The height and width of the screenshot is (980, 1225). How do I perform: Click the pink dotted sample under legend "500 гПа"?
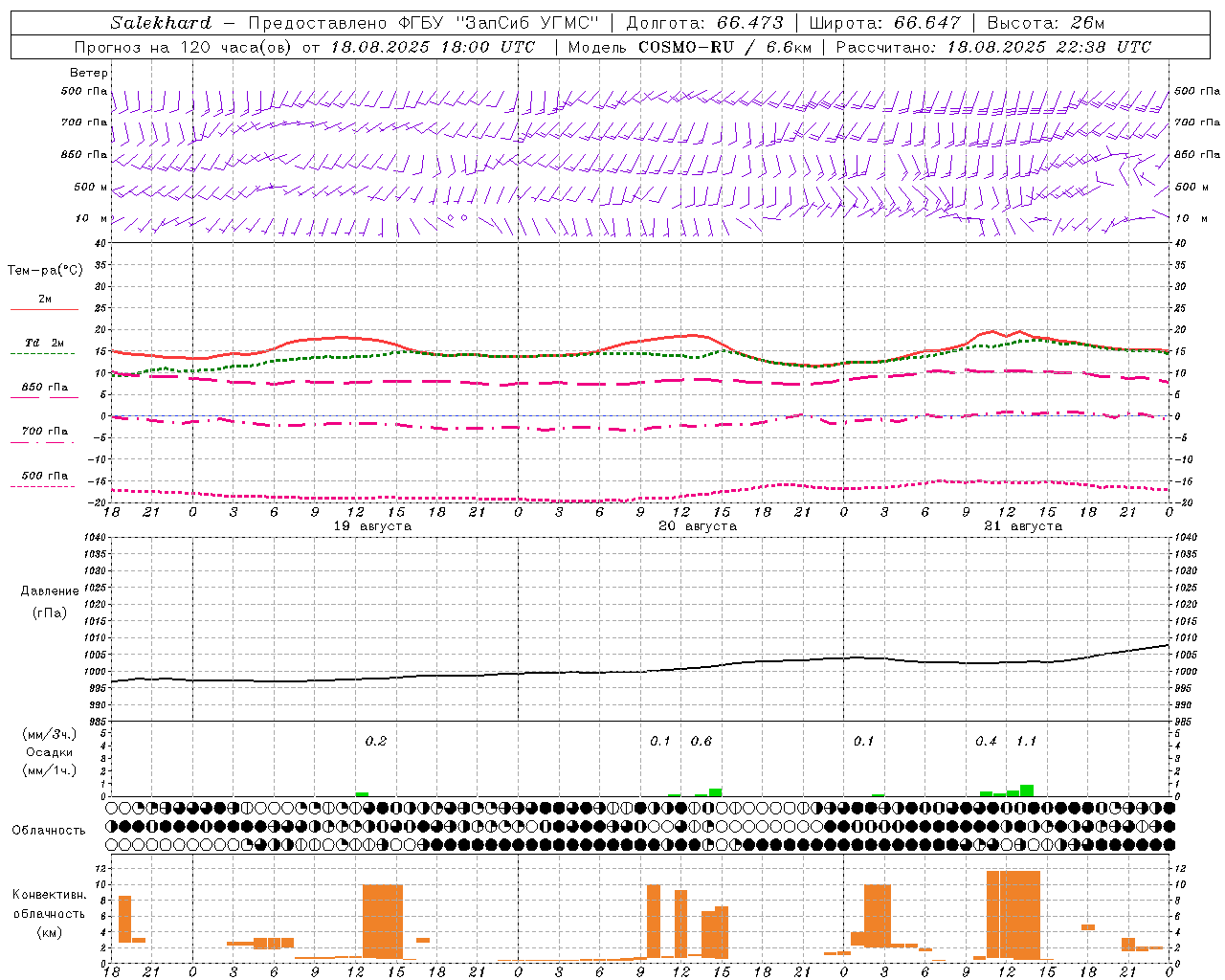(x=43, y=486)
